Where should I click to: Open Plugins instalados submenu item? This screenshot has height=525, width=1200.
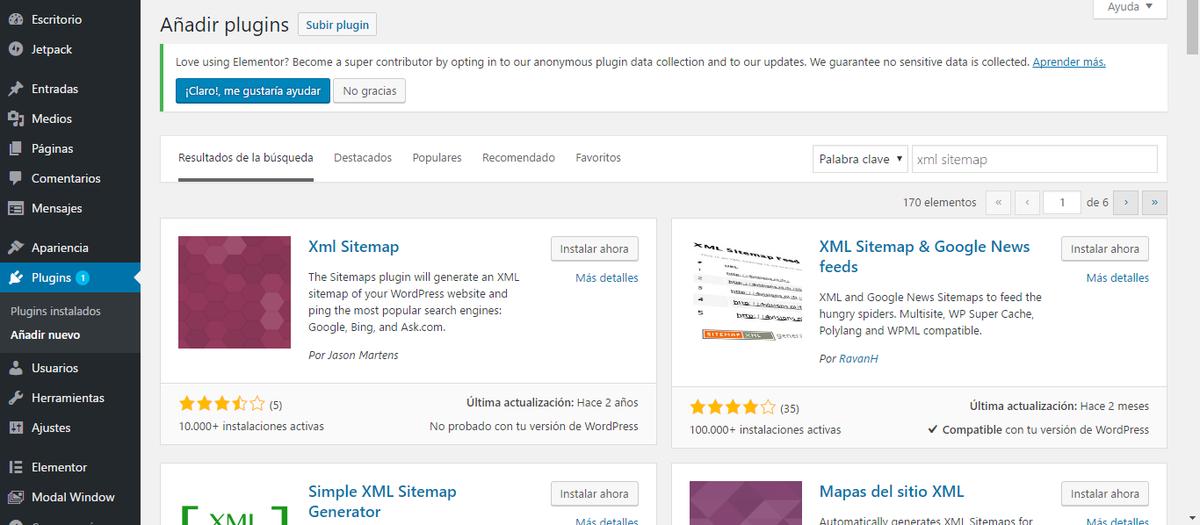pyautogui.click(x=56, y=311)
